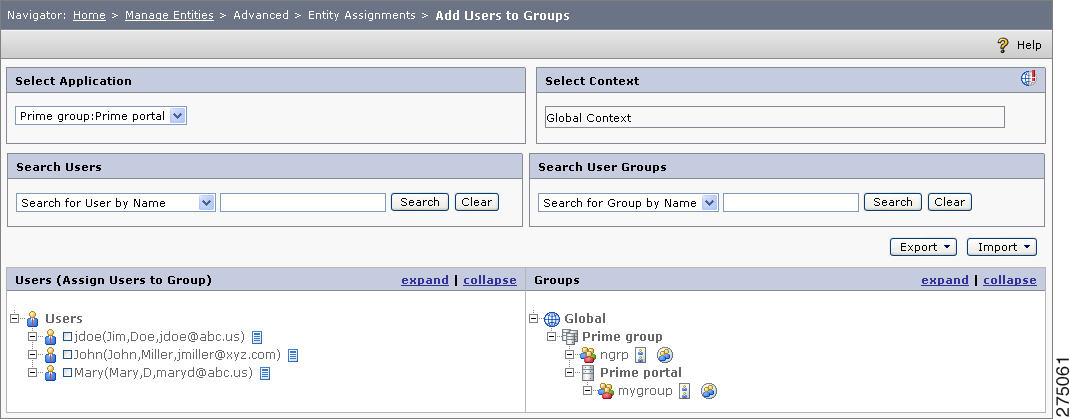Screen dimensions: 1074x419
Task: Click the Global Context input field
Action: click(x=775, y=117)
